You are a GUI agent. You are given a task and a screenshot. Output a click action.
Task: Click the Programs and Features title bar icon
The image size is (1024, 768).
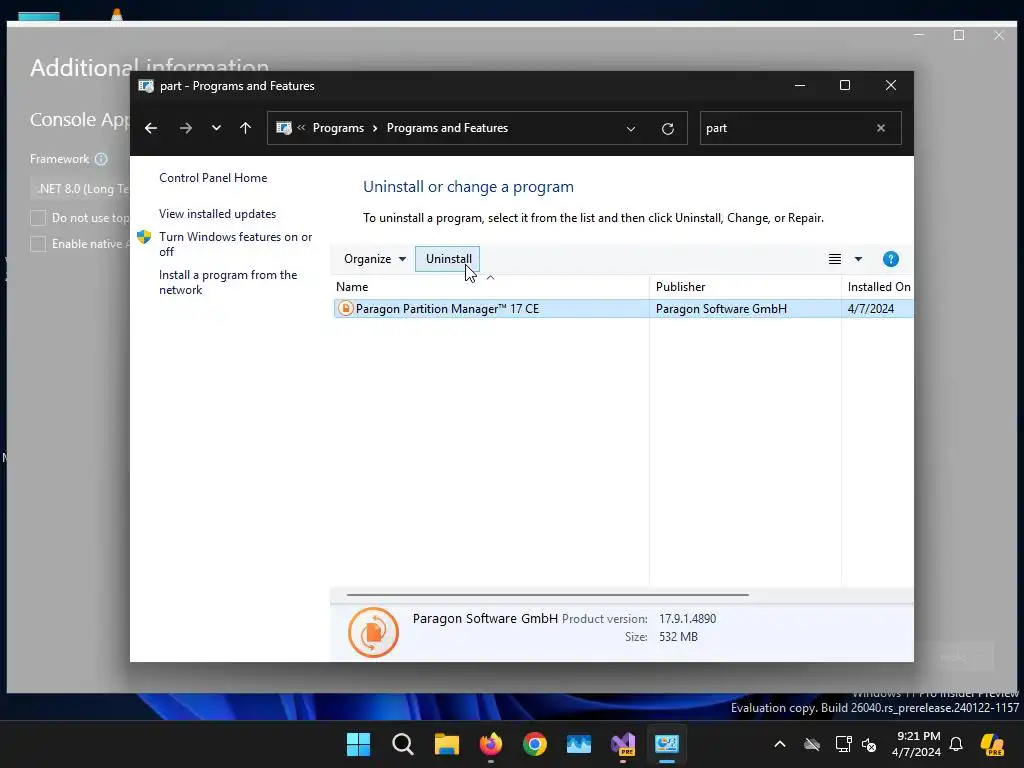(146, 86)
